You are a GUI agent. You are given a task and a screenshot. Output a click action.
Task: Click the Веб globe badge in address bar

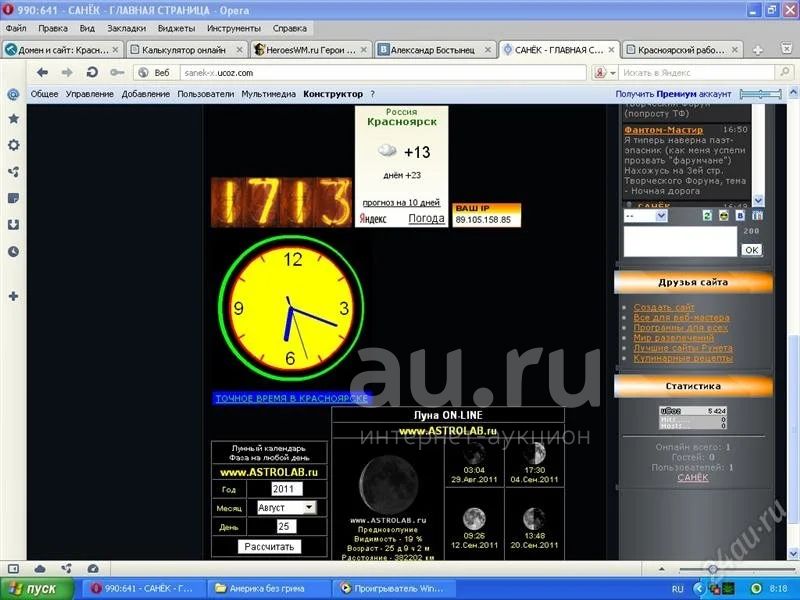click(155, 73)
